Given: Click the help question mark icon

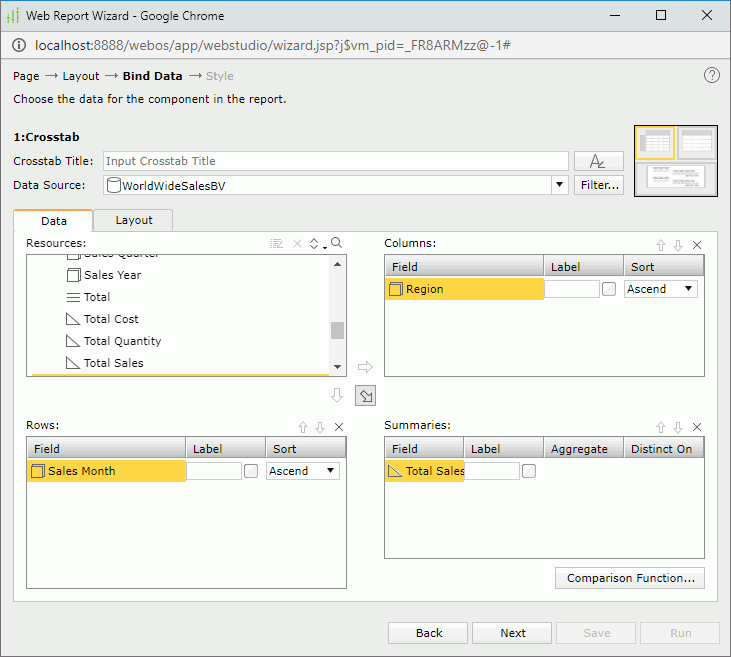Looking at the screenshot, I should (712, 76).
